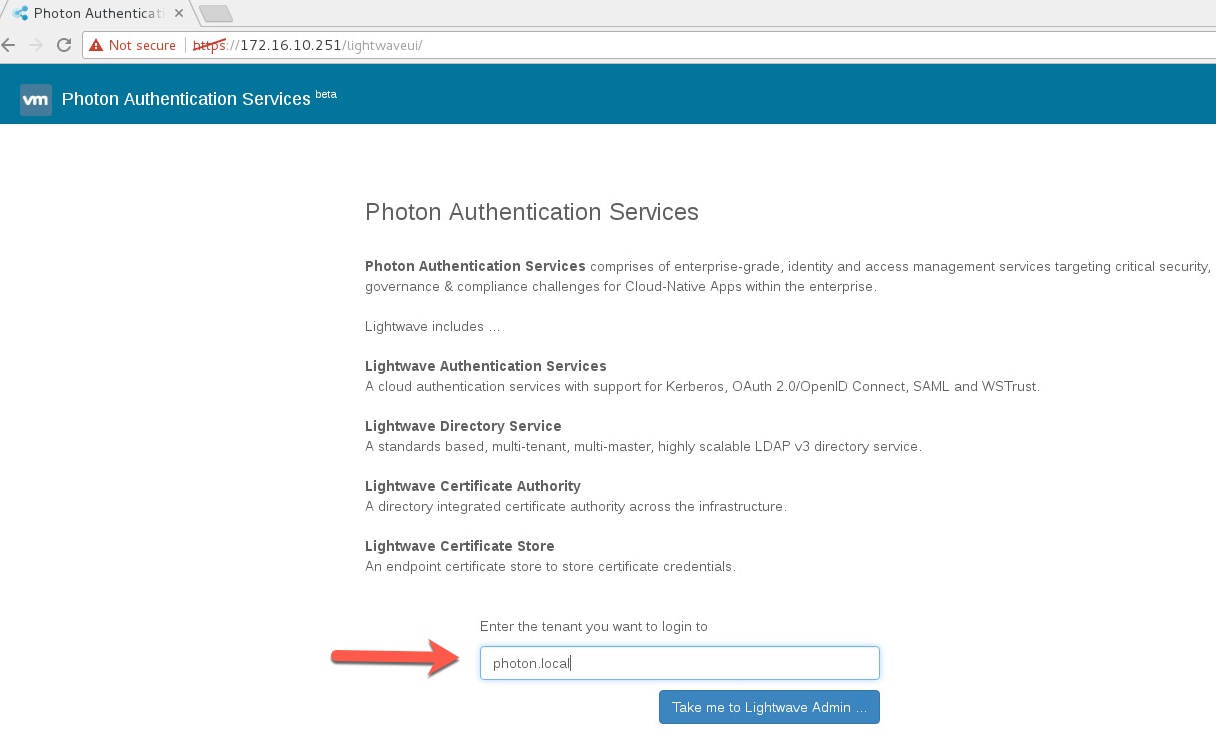Image resolution: width=1216 pixels, height=739 pixels.
Task: Go back with the browser back arrow
Action: pos(9,46)
